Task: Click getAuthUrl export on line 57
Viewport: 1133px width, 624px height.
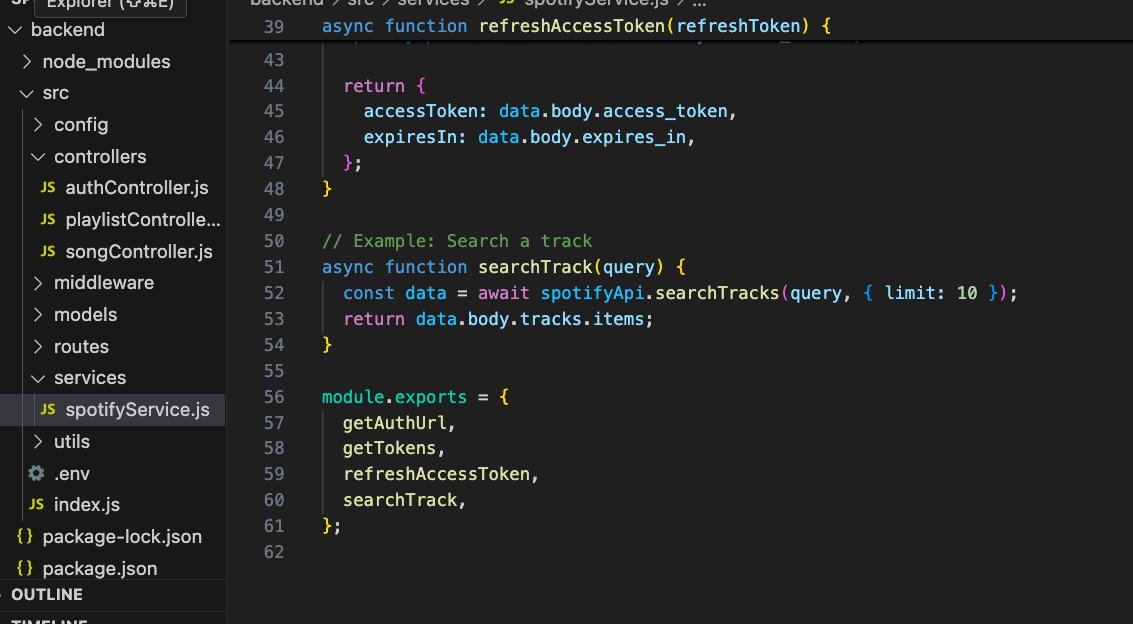Action: tap(395, 422)
